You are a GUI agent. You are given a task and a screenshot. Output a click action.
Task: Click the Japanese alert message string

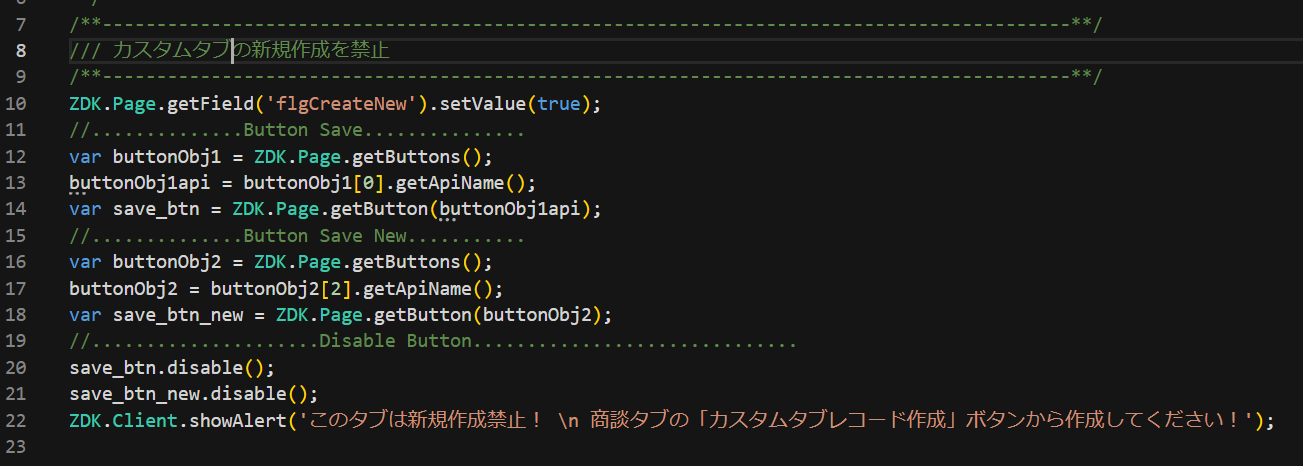point(775,420)
